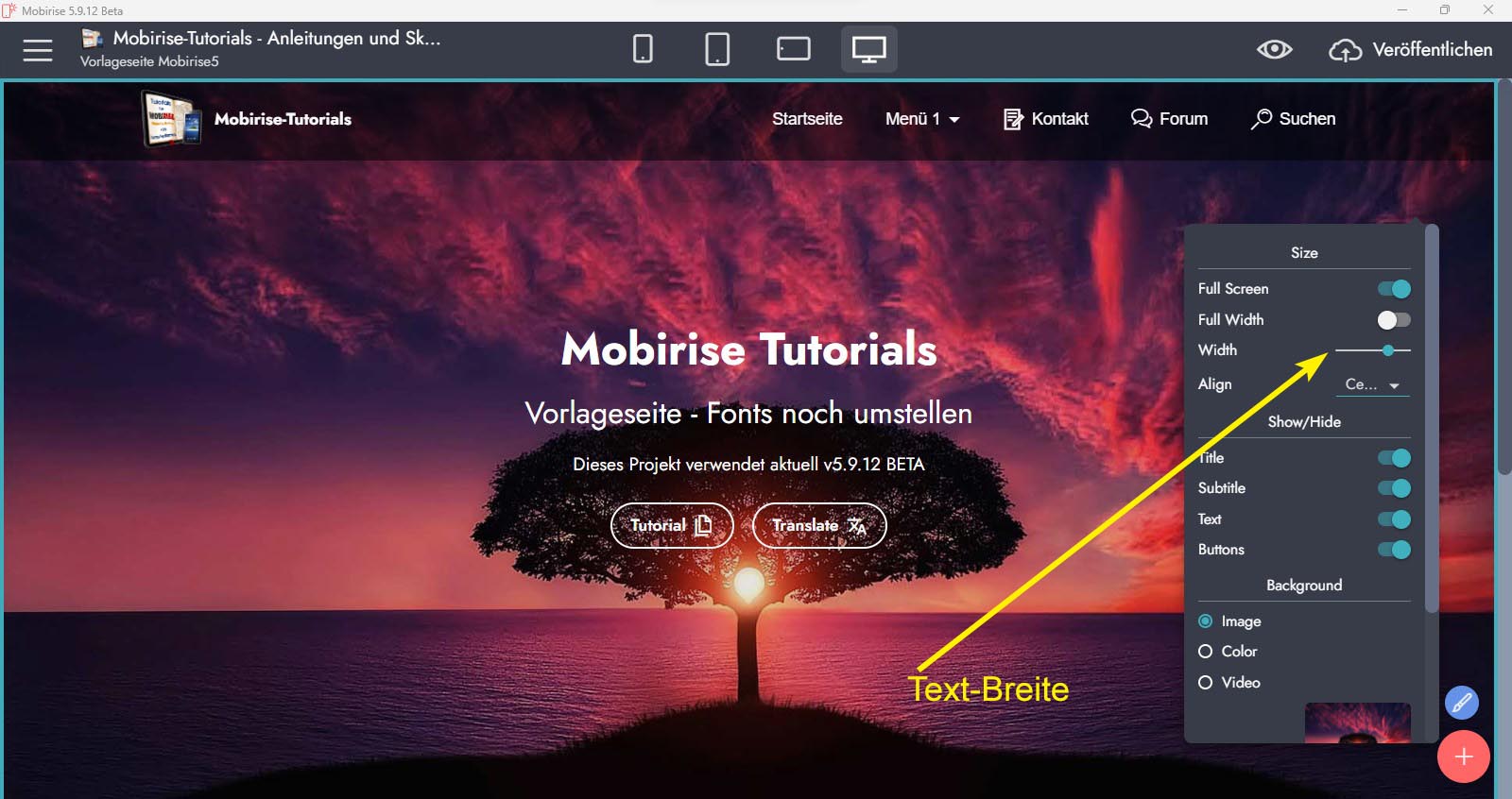Click the blue pencil edit button
The height and width of the screenshot is (799, 1512).
pos(1462,702)
